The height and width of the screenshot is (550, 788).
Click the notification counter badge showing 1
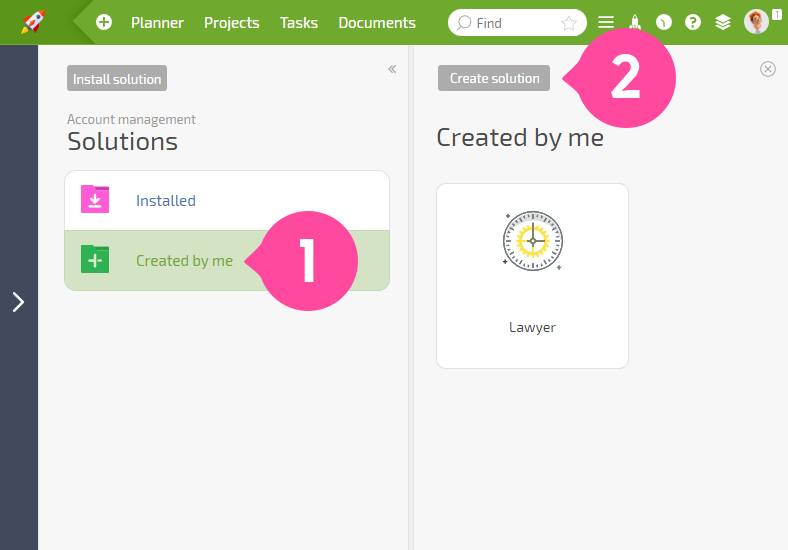point(777,15)
